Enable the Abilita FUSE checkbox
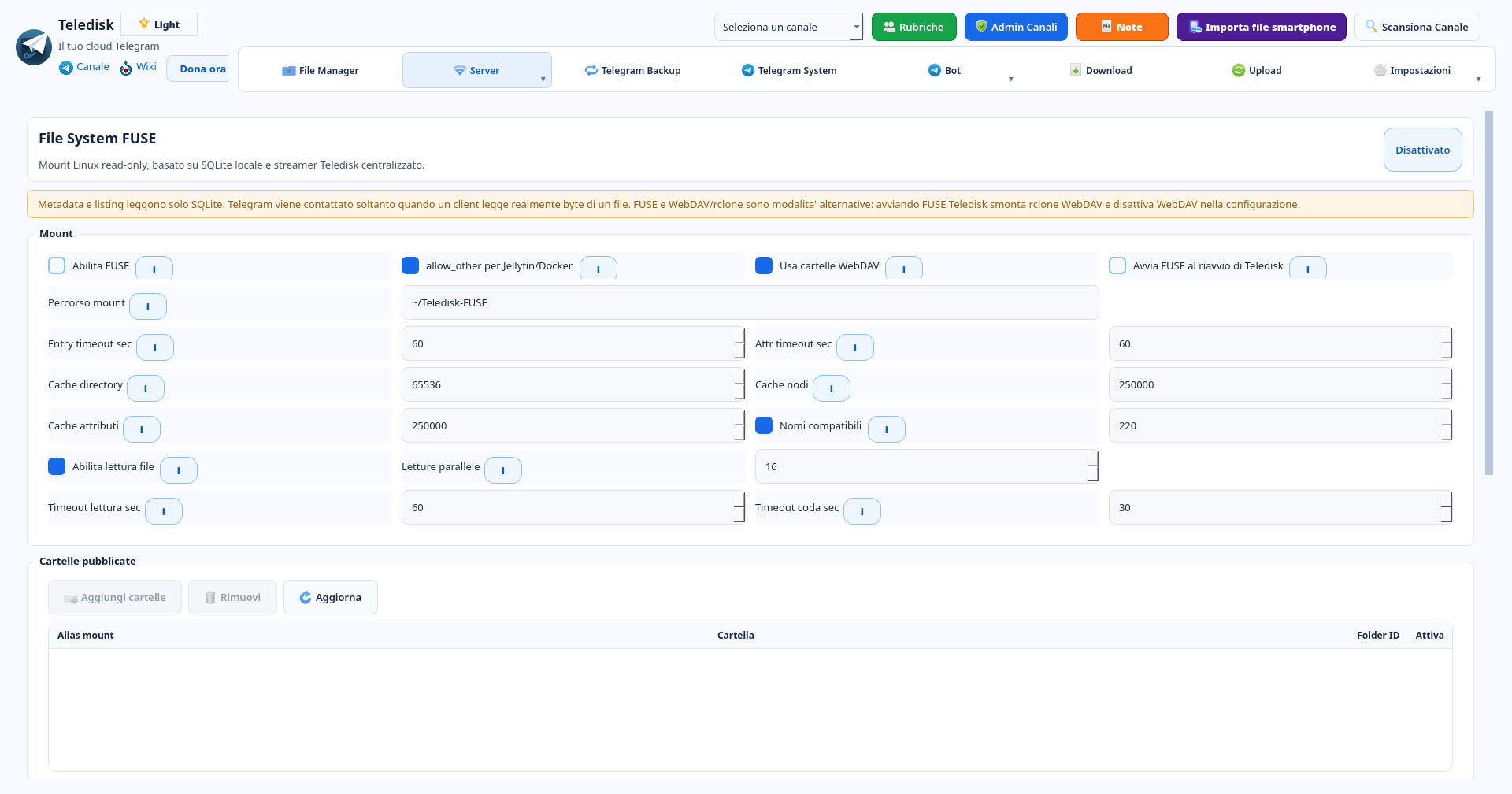1512x794 pixels. (57, 265)
